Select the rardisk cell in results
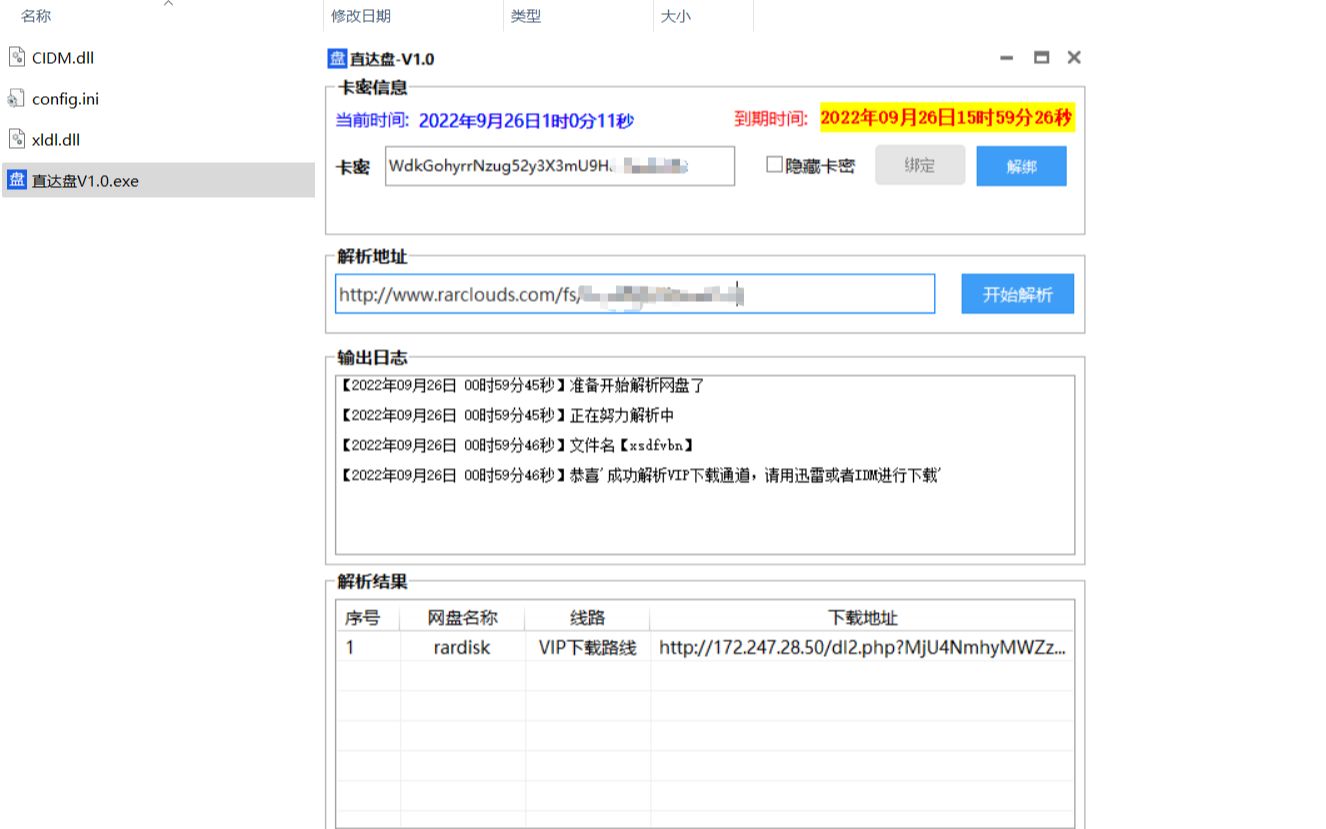The width and height of the screenshot is (1326, 829). tap(462, 647)
